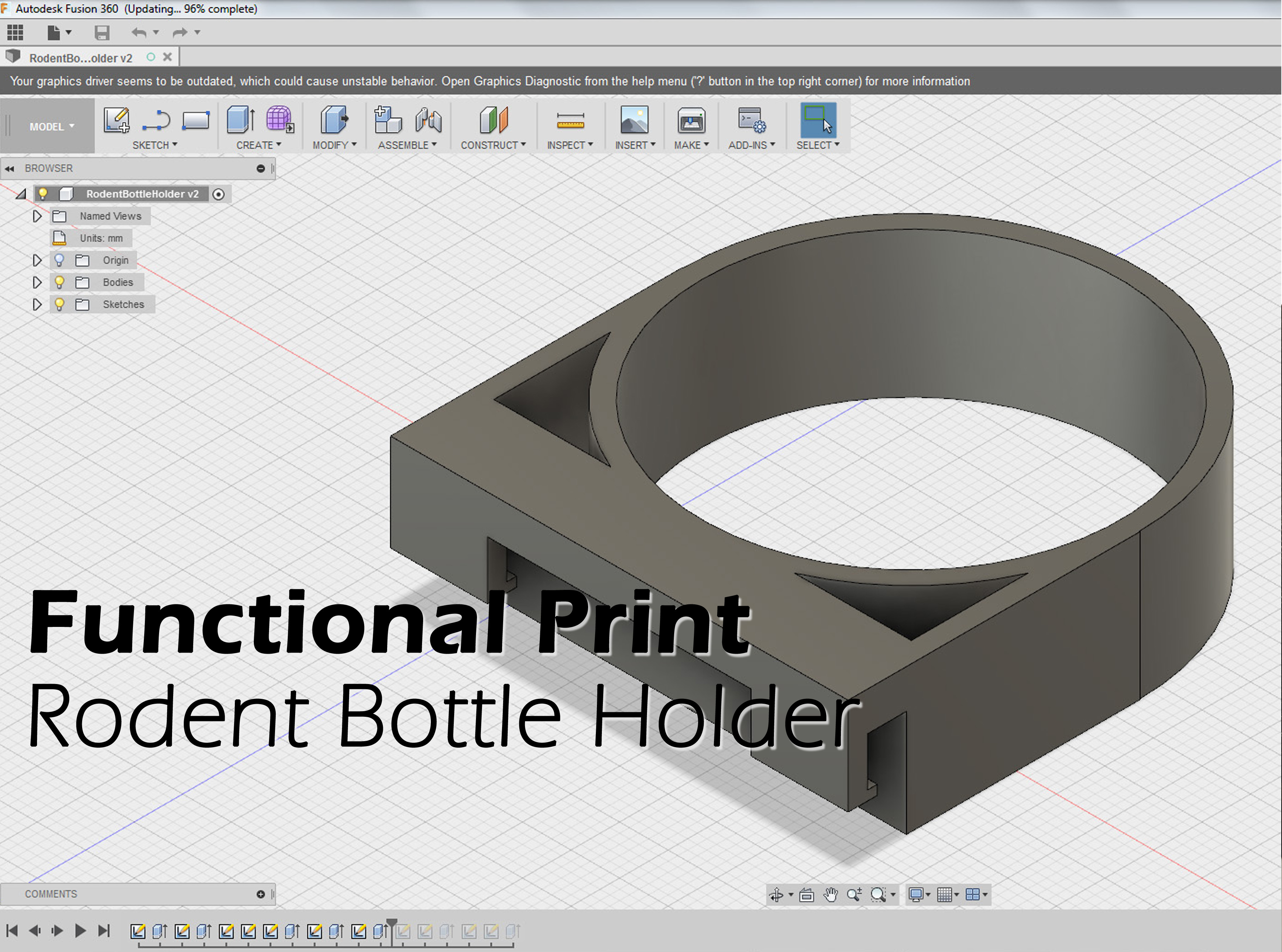The image size is (1282, 952).
Task: Click the Select tool icon
Action: [818, 120]
